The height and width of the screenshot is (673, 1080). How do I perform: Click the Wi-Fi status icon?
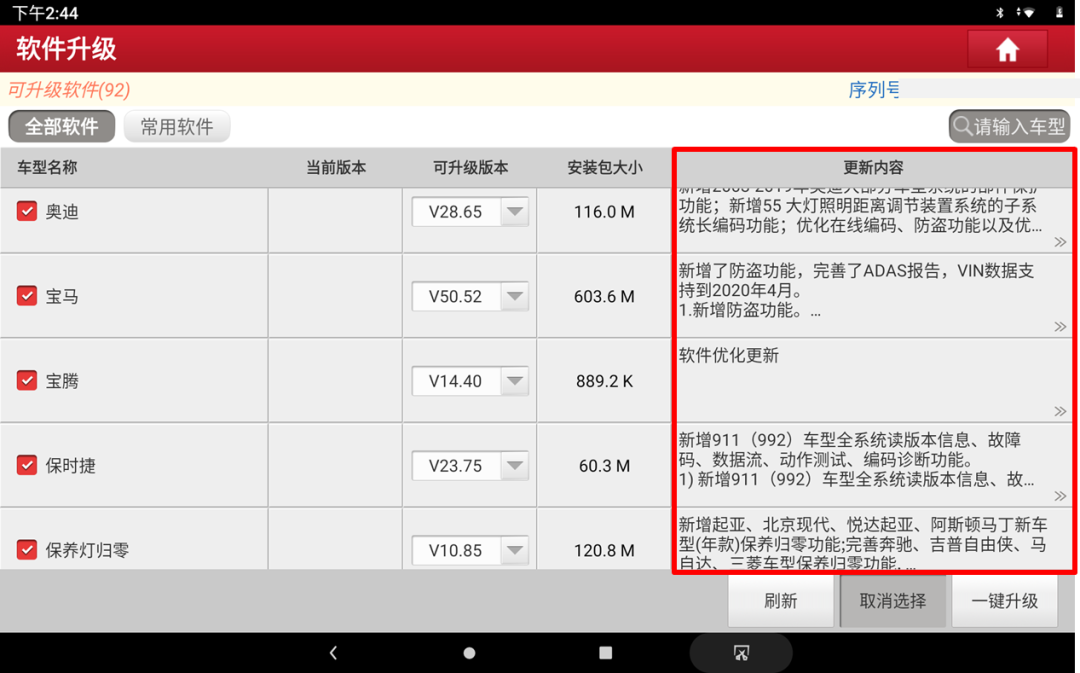(x=1027, y=12)
